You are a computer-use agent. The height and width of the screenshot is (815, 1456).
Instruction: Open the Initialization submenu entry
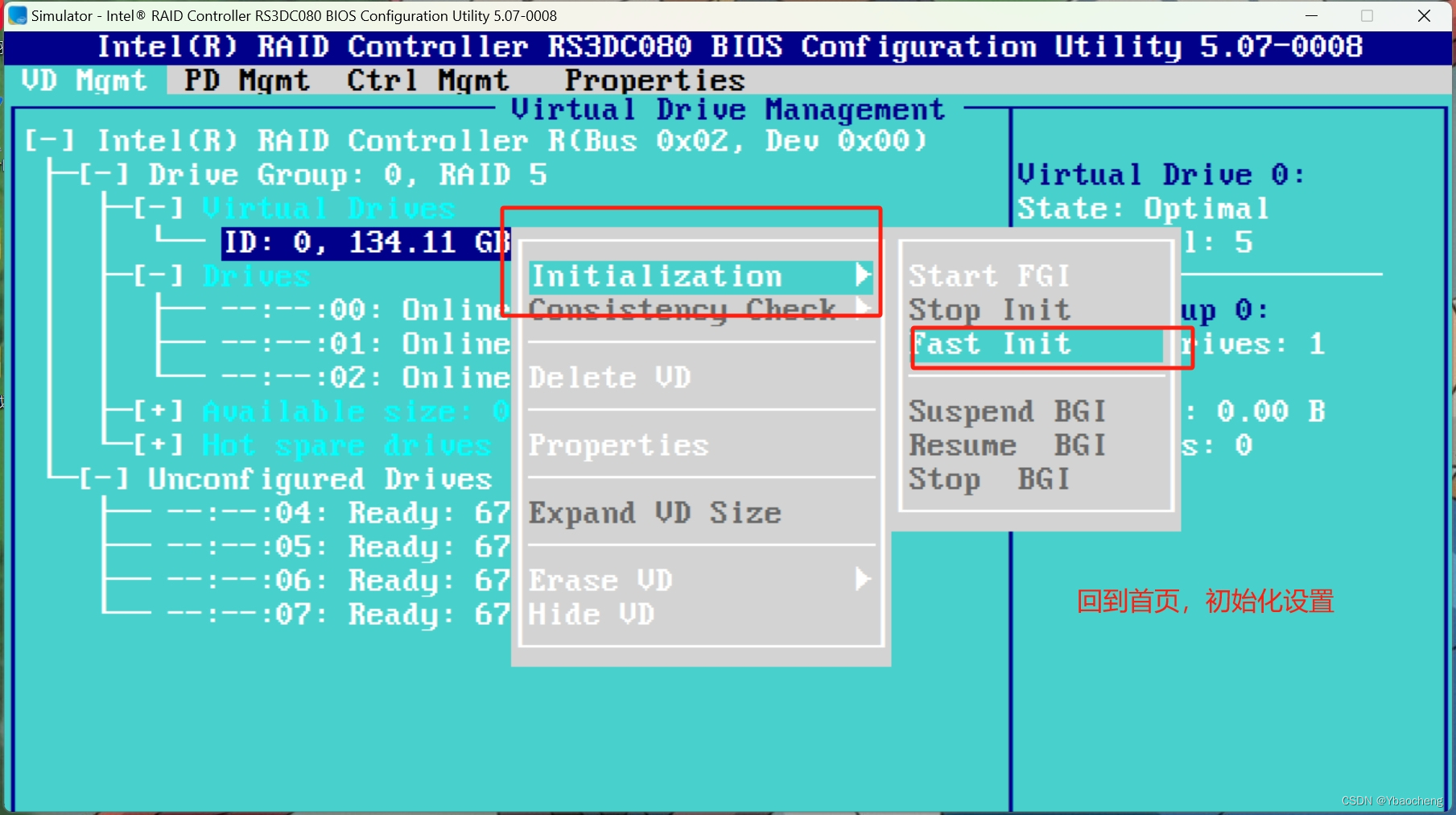(700, 276)
